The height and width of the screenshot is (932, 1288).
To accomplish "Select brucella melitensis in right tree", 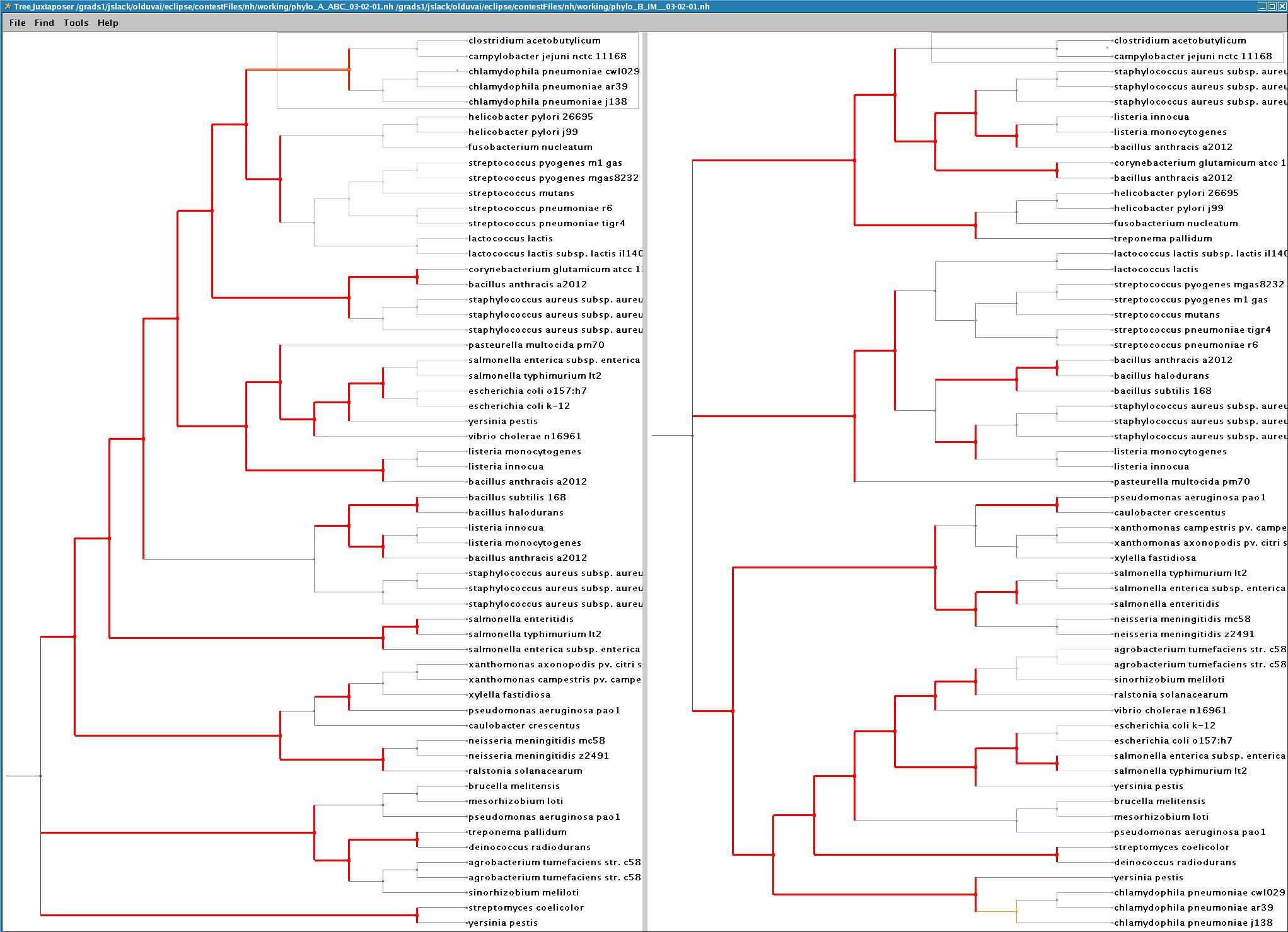I will coord(1159,801).
